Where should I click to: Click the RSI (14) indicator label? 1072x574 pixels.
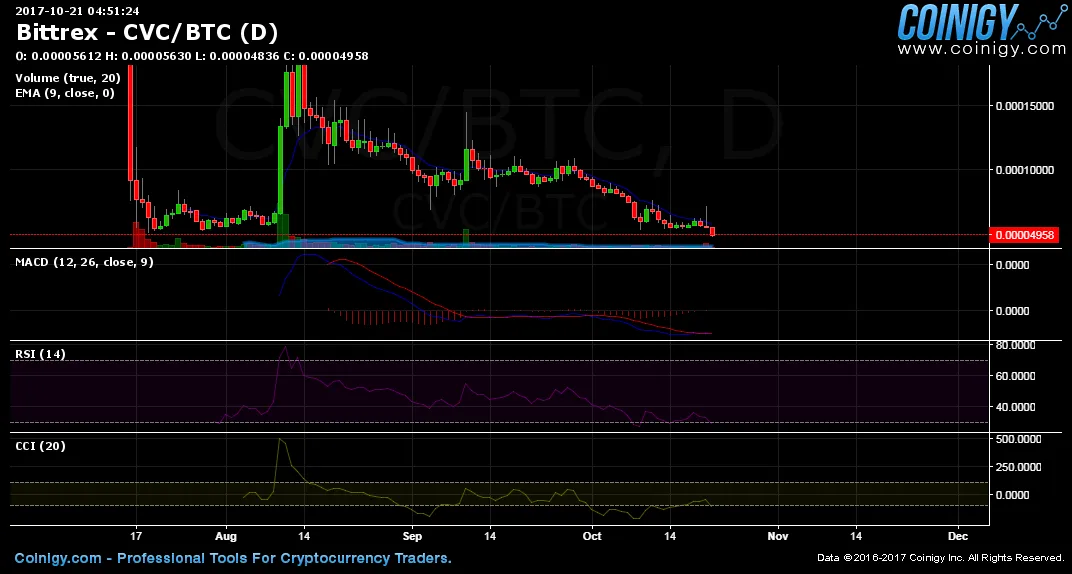[x=40, y=354]
